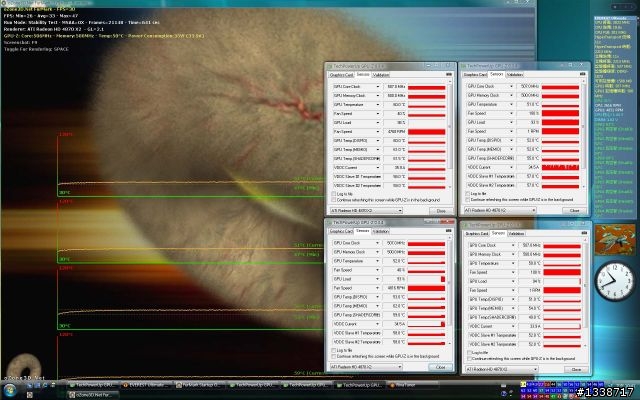This screenshot has height=400, width=640.
Task: Click GPU Core Clock graph bar in the upper-left GPU-Z window
Action: tap(427, 87)
